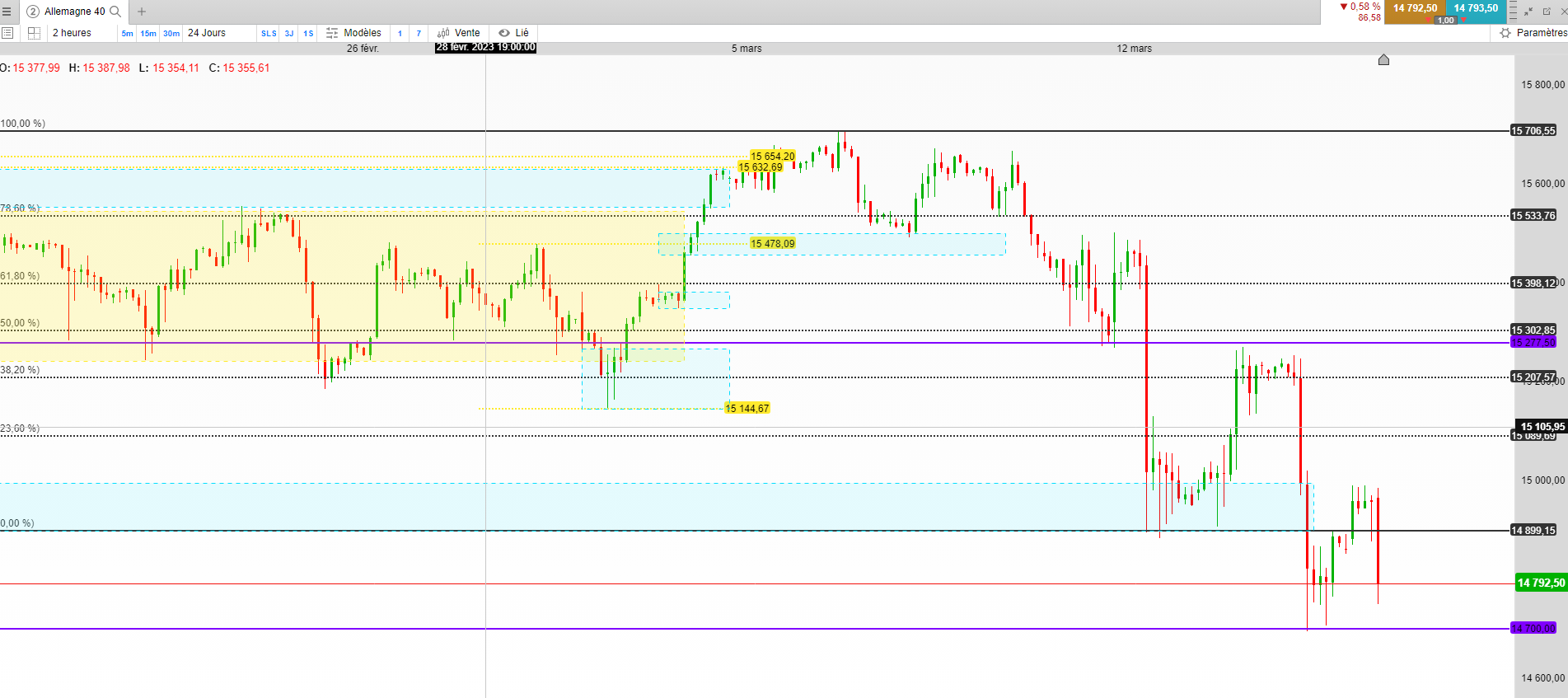Open the list panel icon
1568x698 pixels.
coord(7,33)
